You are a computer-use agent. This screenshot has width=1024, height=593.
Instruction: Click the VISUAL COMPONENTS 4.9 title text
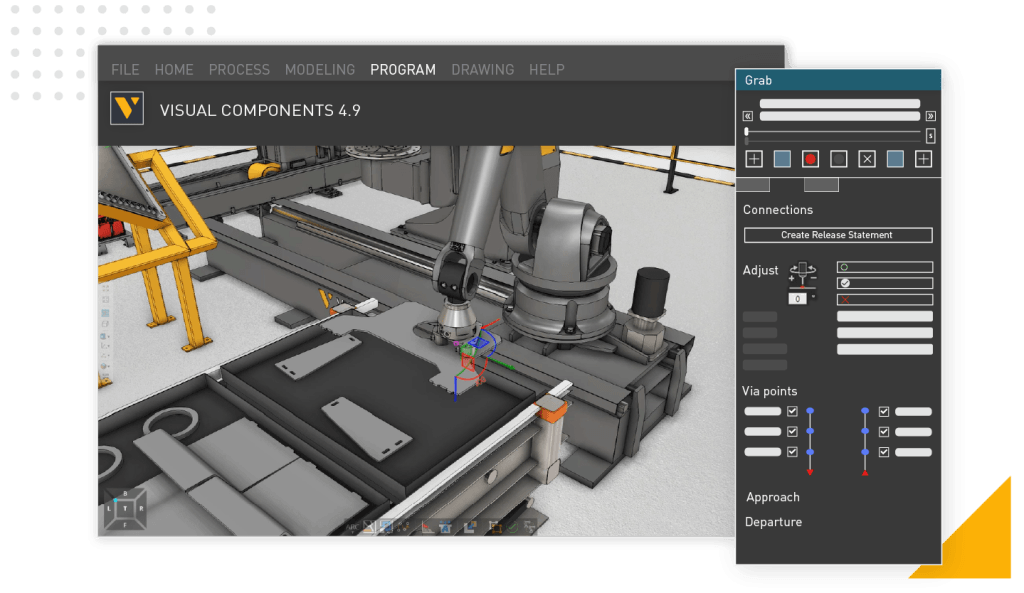pos(260,110)
